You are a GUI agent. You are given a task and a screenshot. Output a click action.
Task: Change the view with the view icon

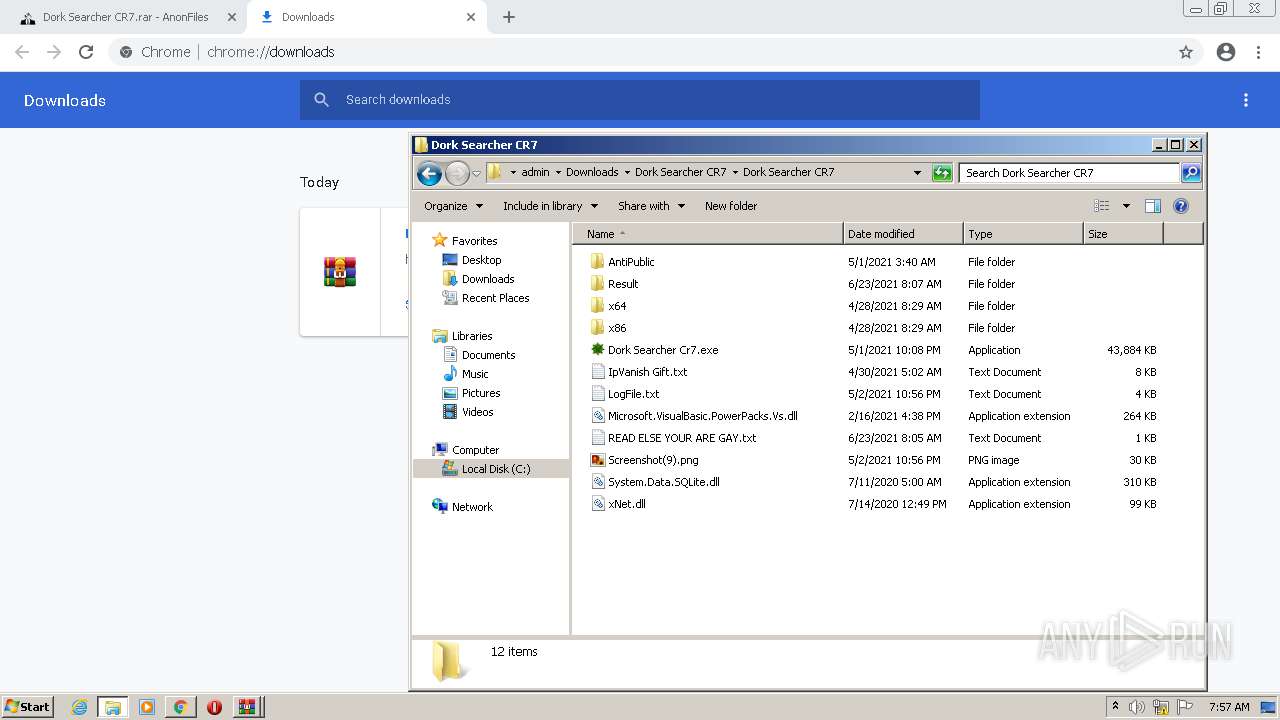pyautogui.click(x=1102, y=206)
